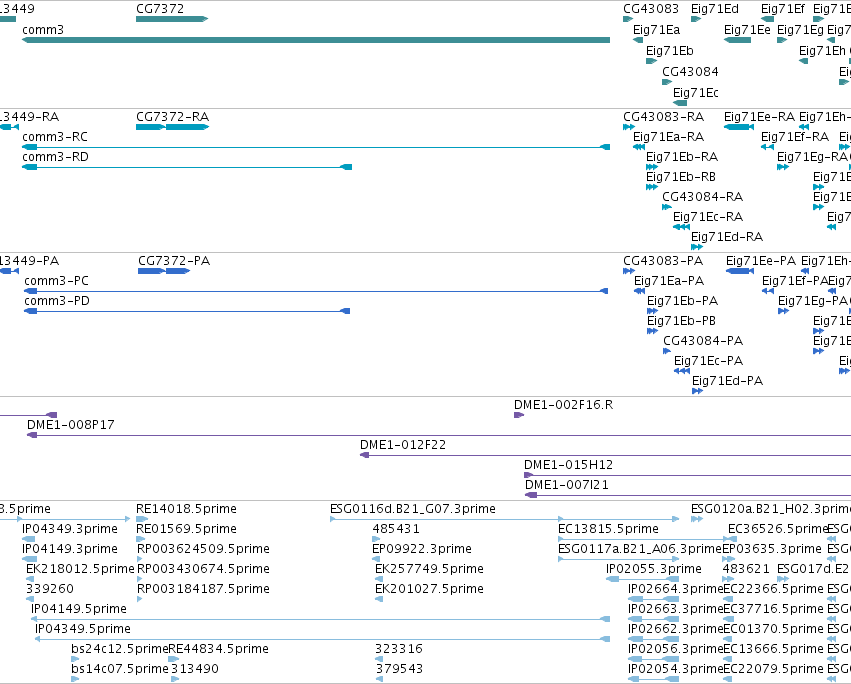This screenshot has height=684, width=851.
Task: Click the DME1-002F16.R clone feature
Action: [x=519, y=415]
